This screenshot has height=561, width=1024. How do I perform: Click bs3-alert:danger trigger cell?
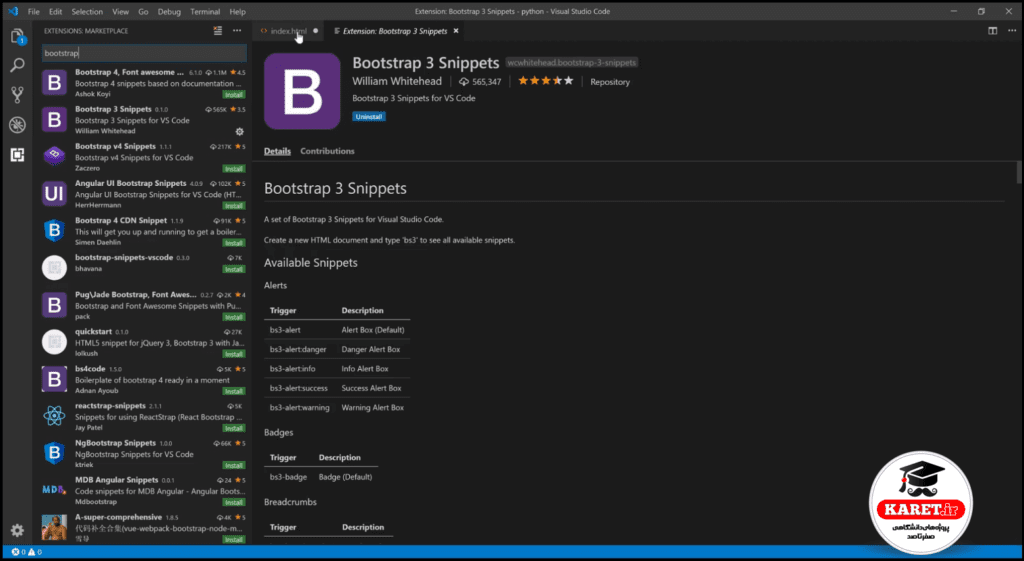[298, 349]
